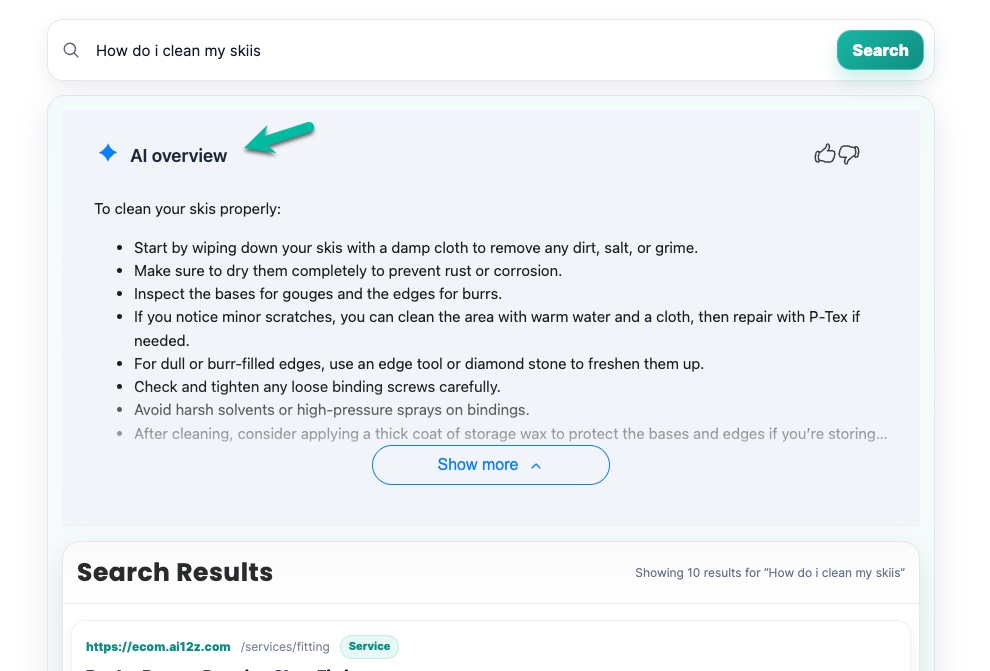Click the Showing 10 results summary text
Viewport: 990px width, 671px height.
coord(770,573)
